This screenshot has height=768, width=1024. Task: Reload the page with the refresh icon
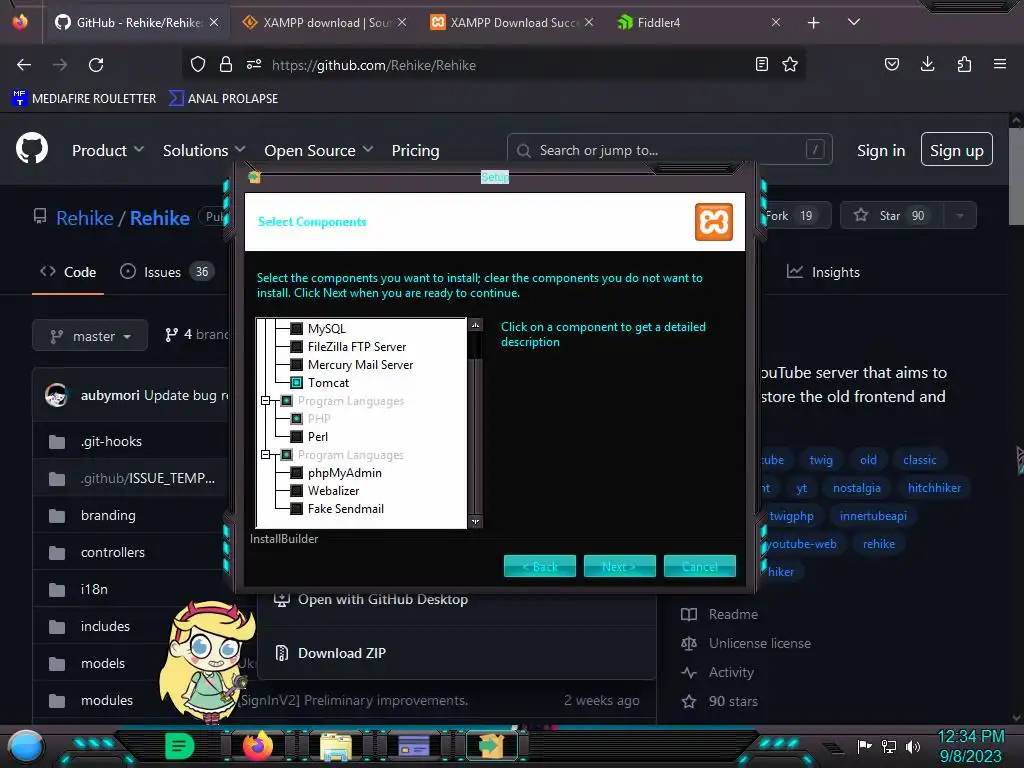point(96,65)
